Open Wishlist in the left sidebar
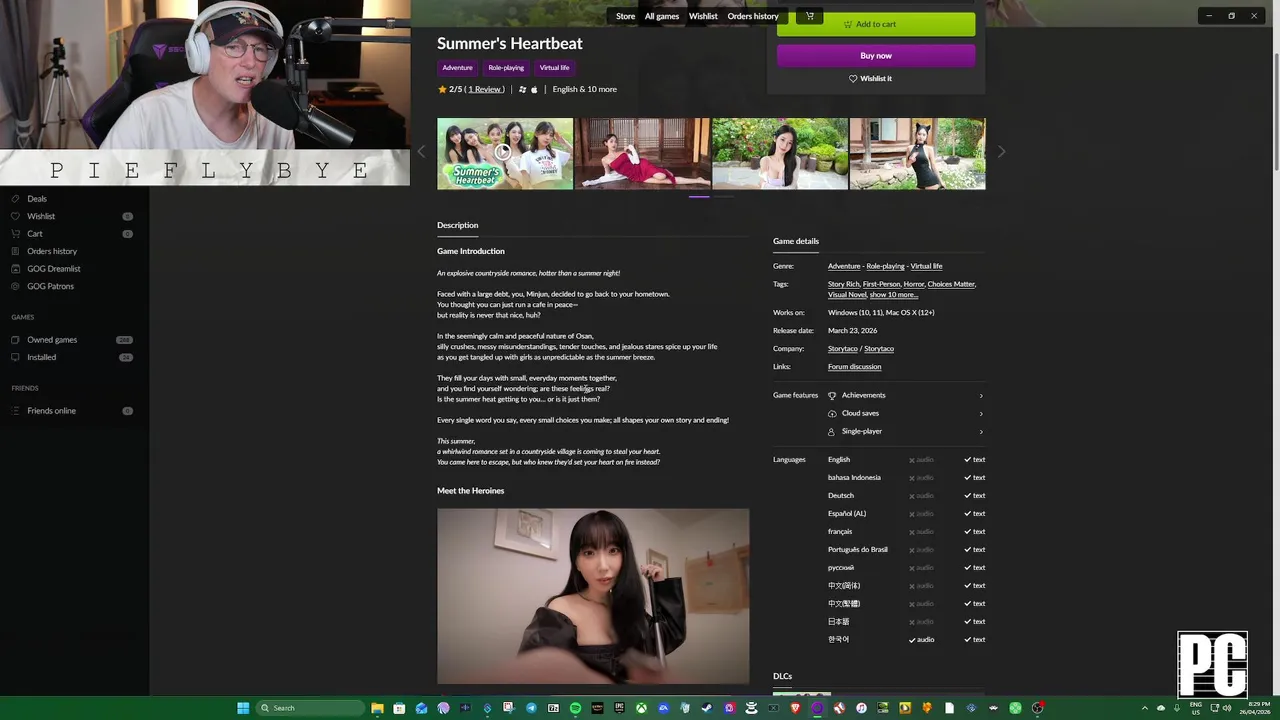The height and width of the screenshot is (720, 1280). click(x=41, y=216)
